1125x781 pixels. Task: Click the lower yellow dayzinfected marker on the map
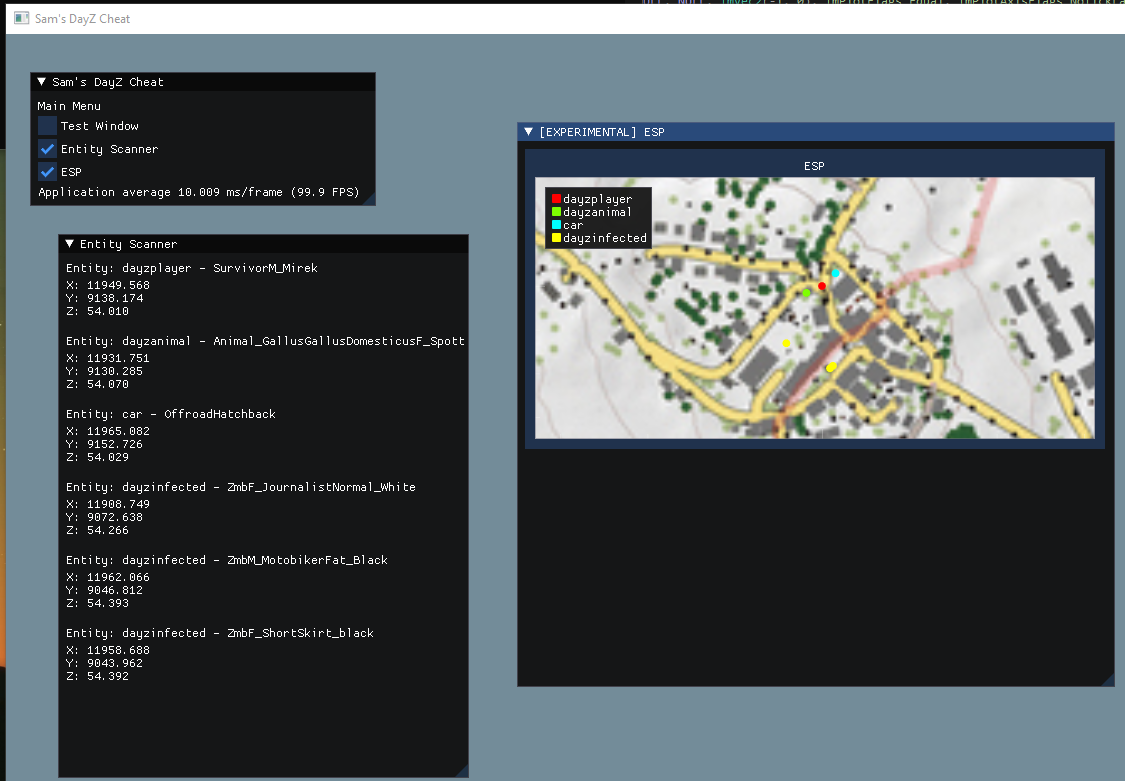click(830, 366)
